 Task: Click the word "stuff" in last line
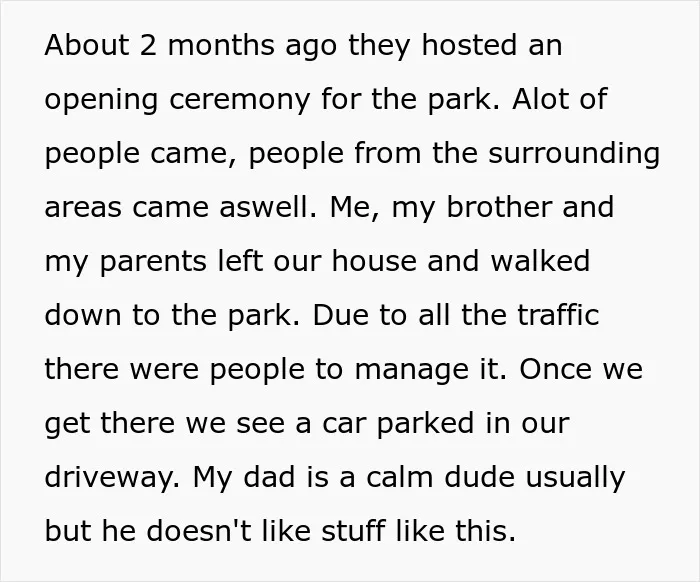[353, 531]
